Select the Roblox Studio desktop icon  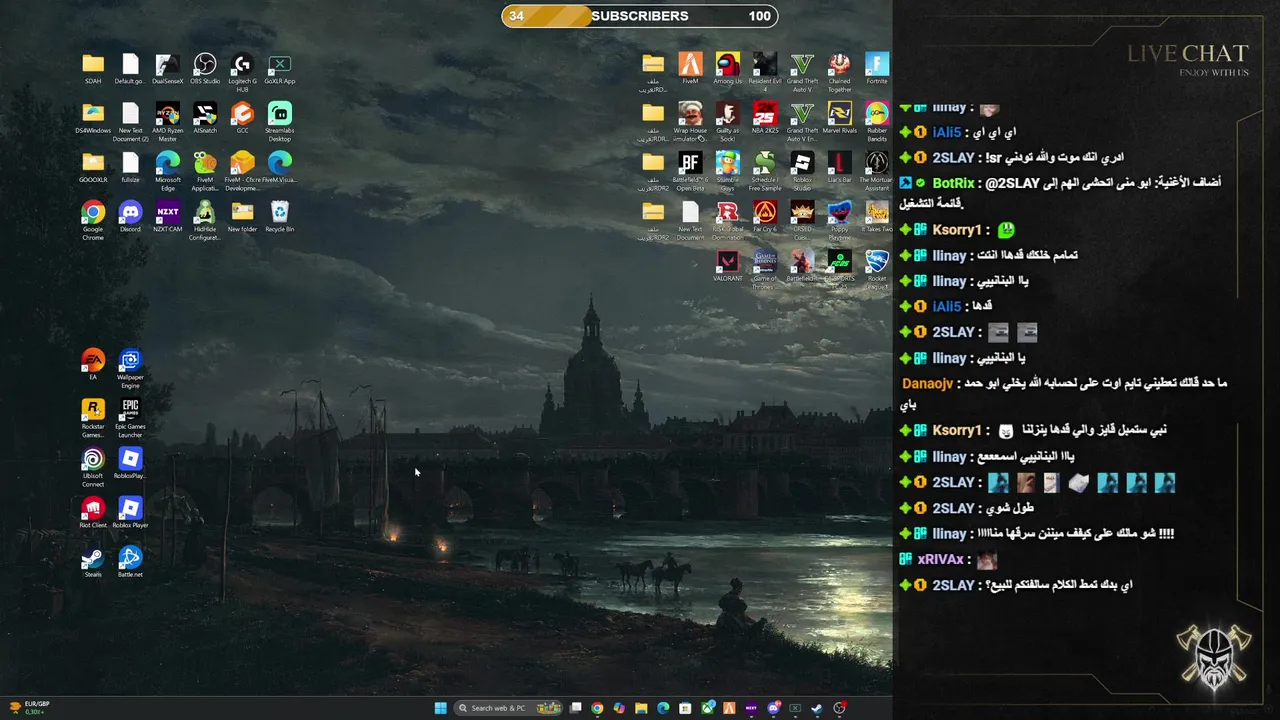point(802,171)
